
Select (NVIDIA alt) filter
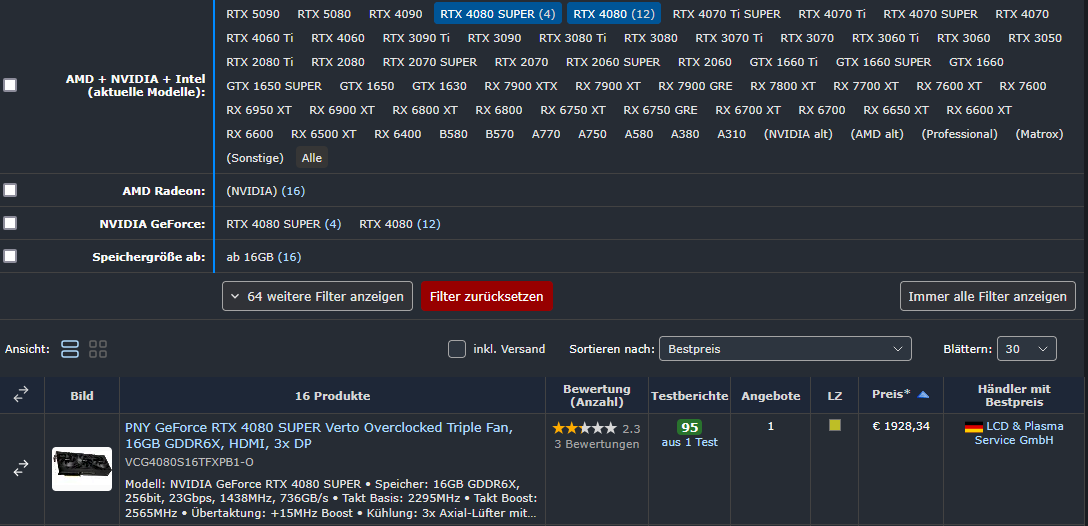point(798,134)
